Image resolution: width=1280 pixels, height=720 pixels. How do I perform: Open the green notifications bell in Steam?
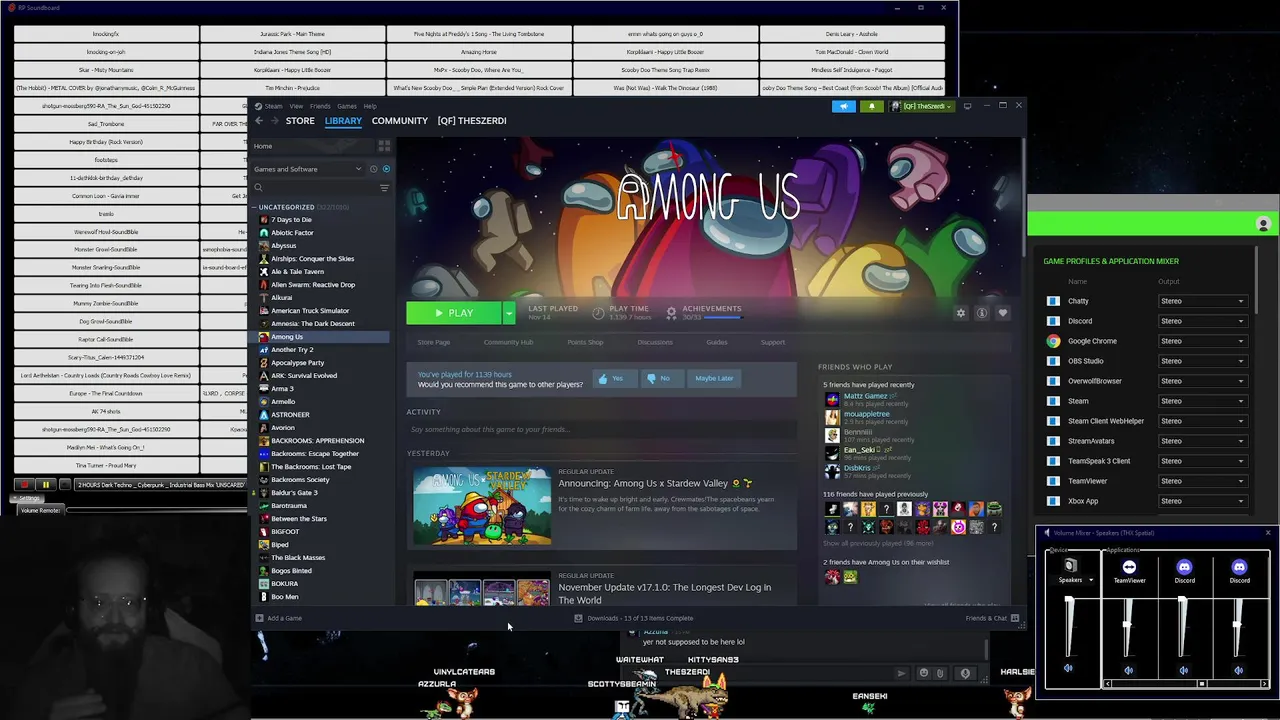871,106
